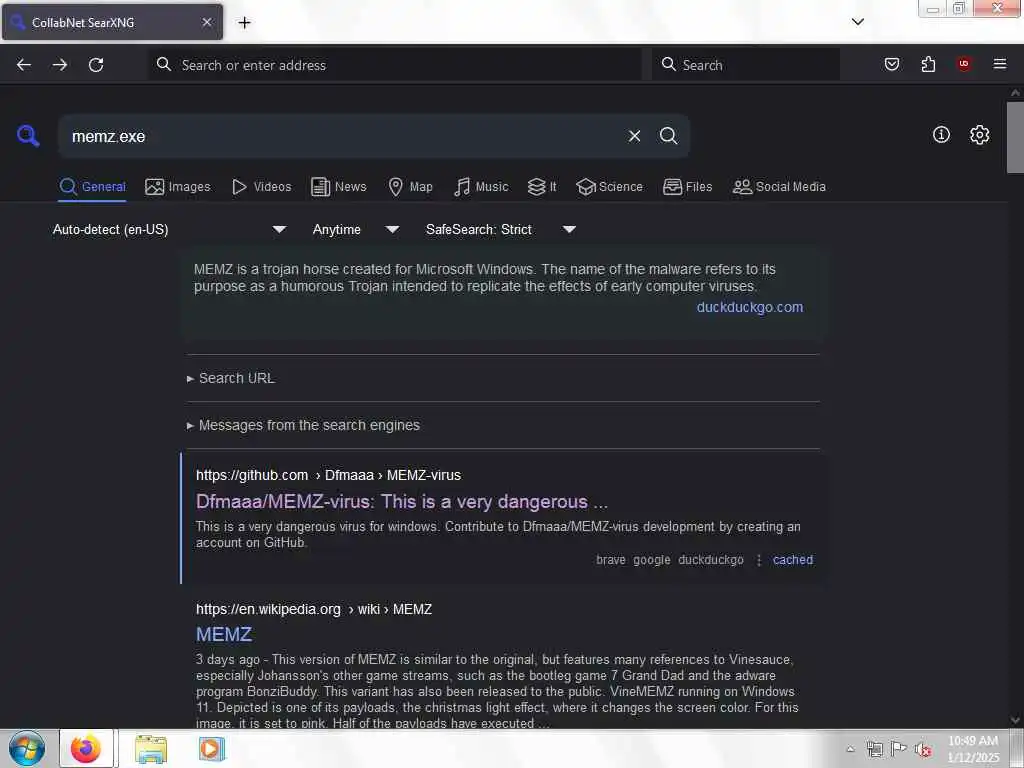Click the SearXNG magnifier logo
Screen dimensions: 1024x768
point(28,136)
